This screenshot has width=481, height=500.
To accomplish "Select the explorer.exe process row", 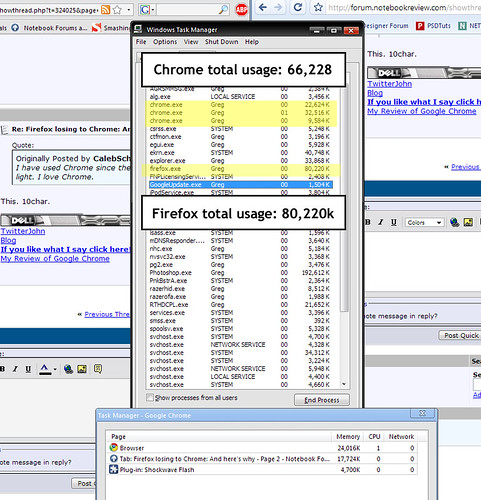I will click(x=241, y=161).
